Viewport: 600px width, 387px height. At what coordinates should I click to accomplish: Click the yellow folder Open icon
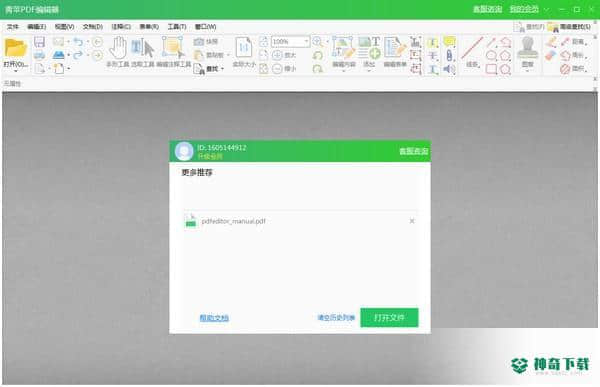[x=15, y=49]
